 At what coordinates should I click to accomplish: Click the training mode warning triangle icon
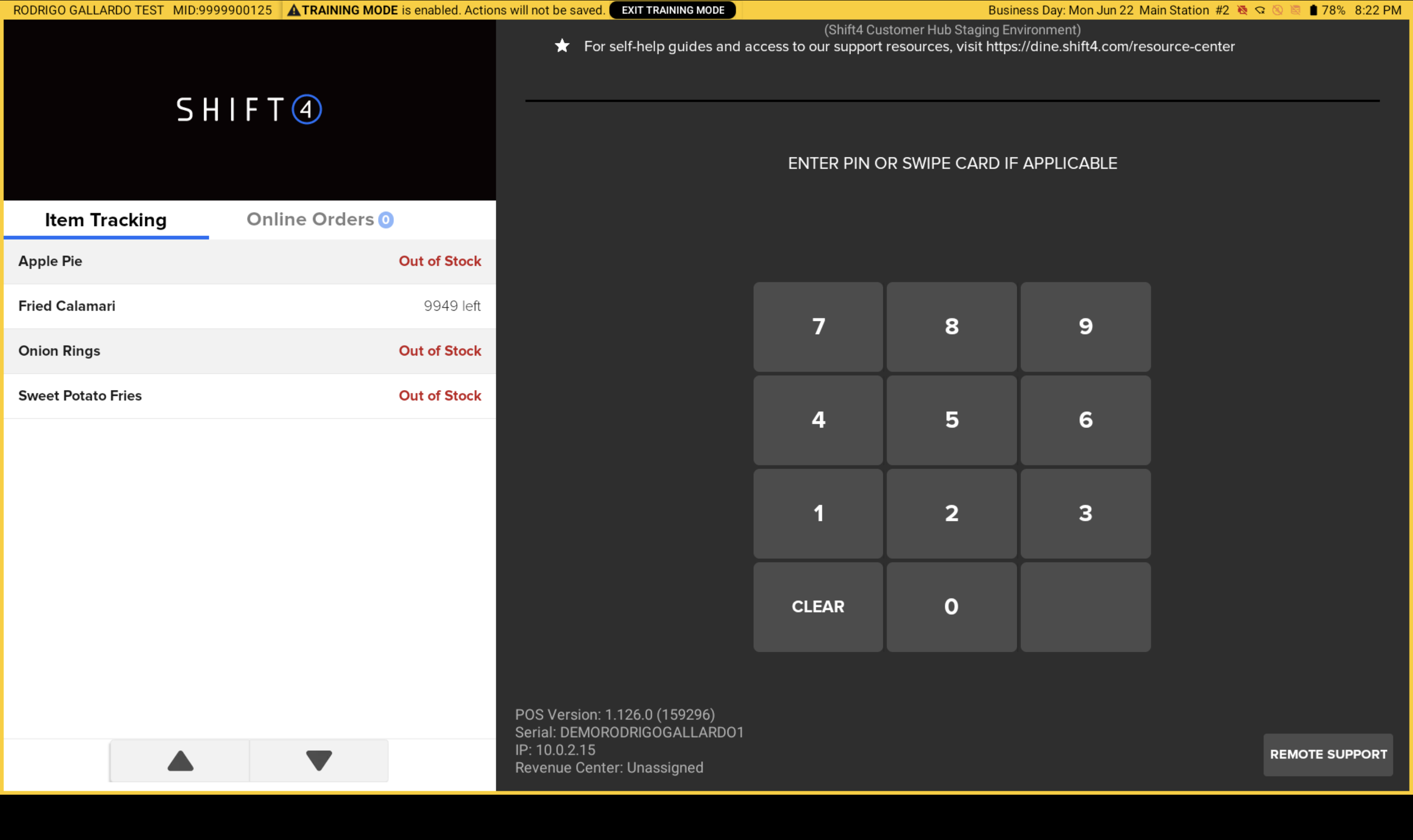point(294,10)
